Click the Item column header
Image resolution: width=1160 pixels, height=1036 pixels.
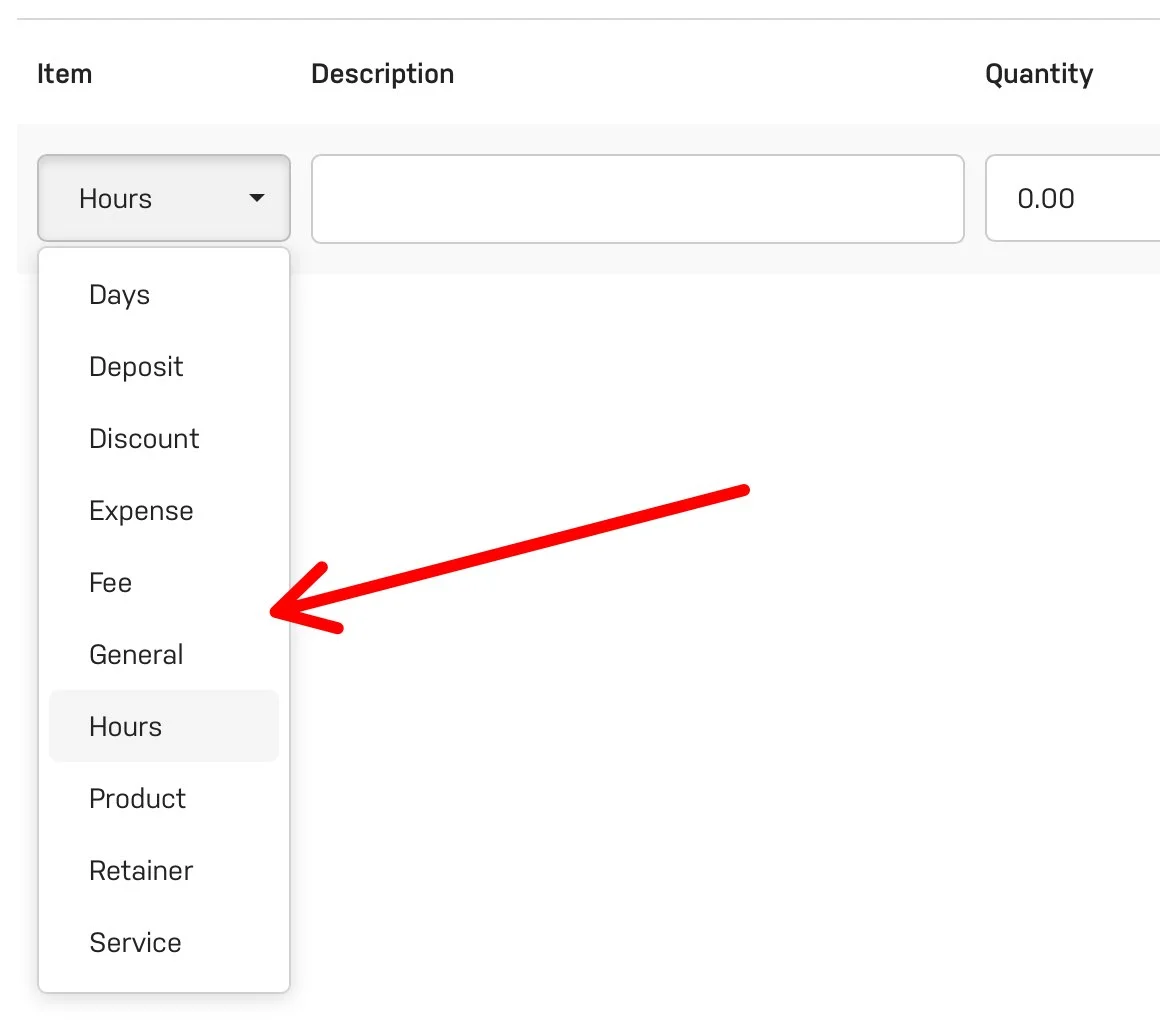click(x=64, y=74)
